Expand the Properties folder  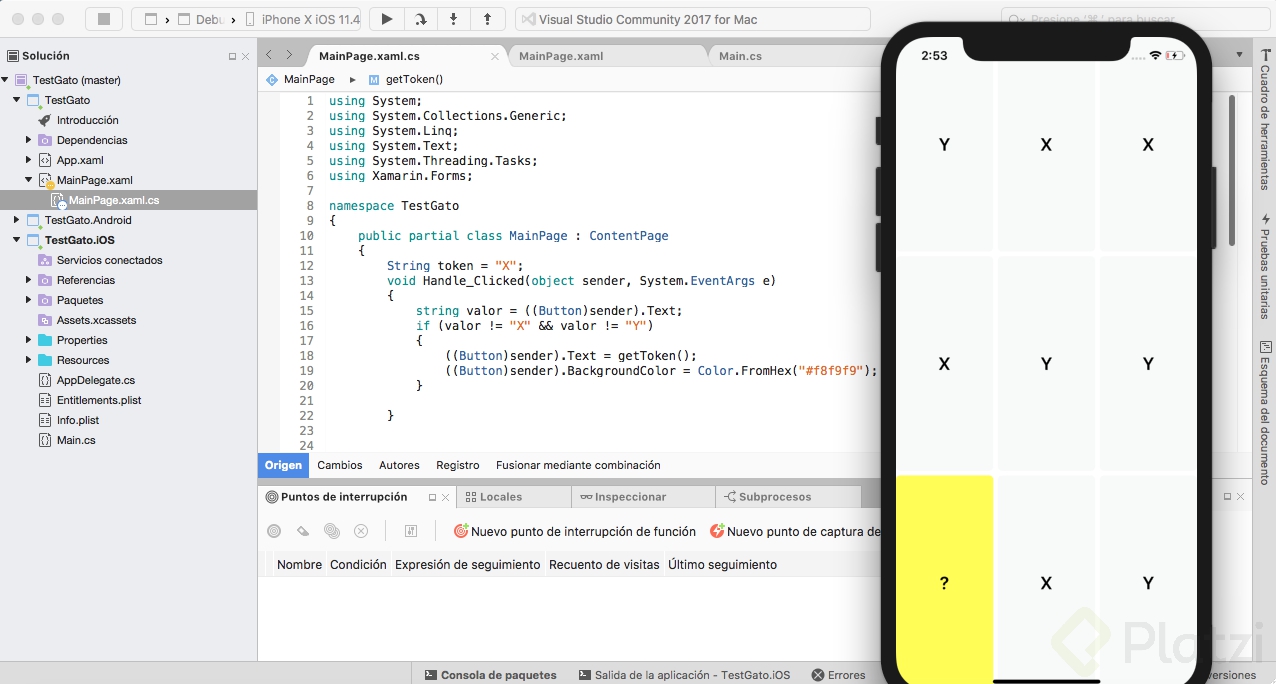tap(29, 340)
